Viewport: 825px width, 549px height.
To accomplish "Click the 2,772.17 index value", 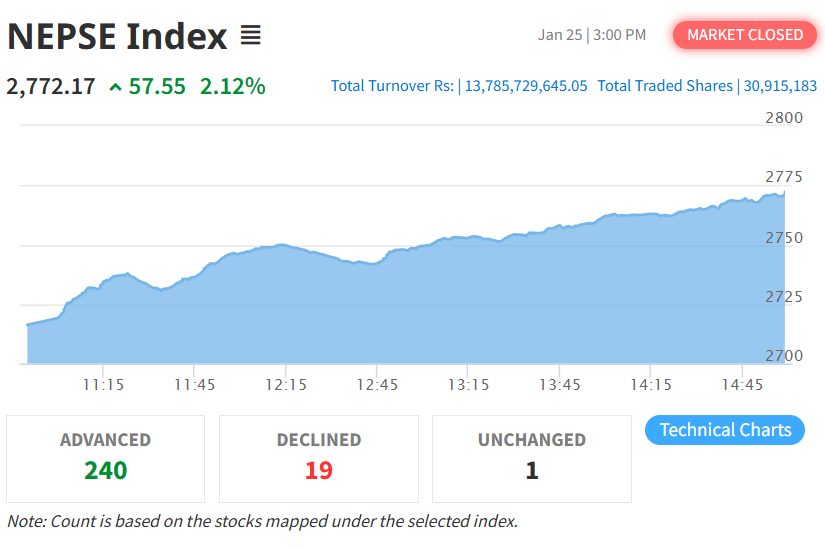I will [x=51, y=87].
